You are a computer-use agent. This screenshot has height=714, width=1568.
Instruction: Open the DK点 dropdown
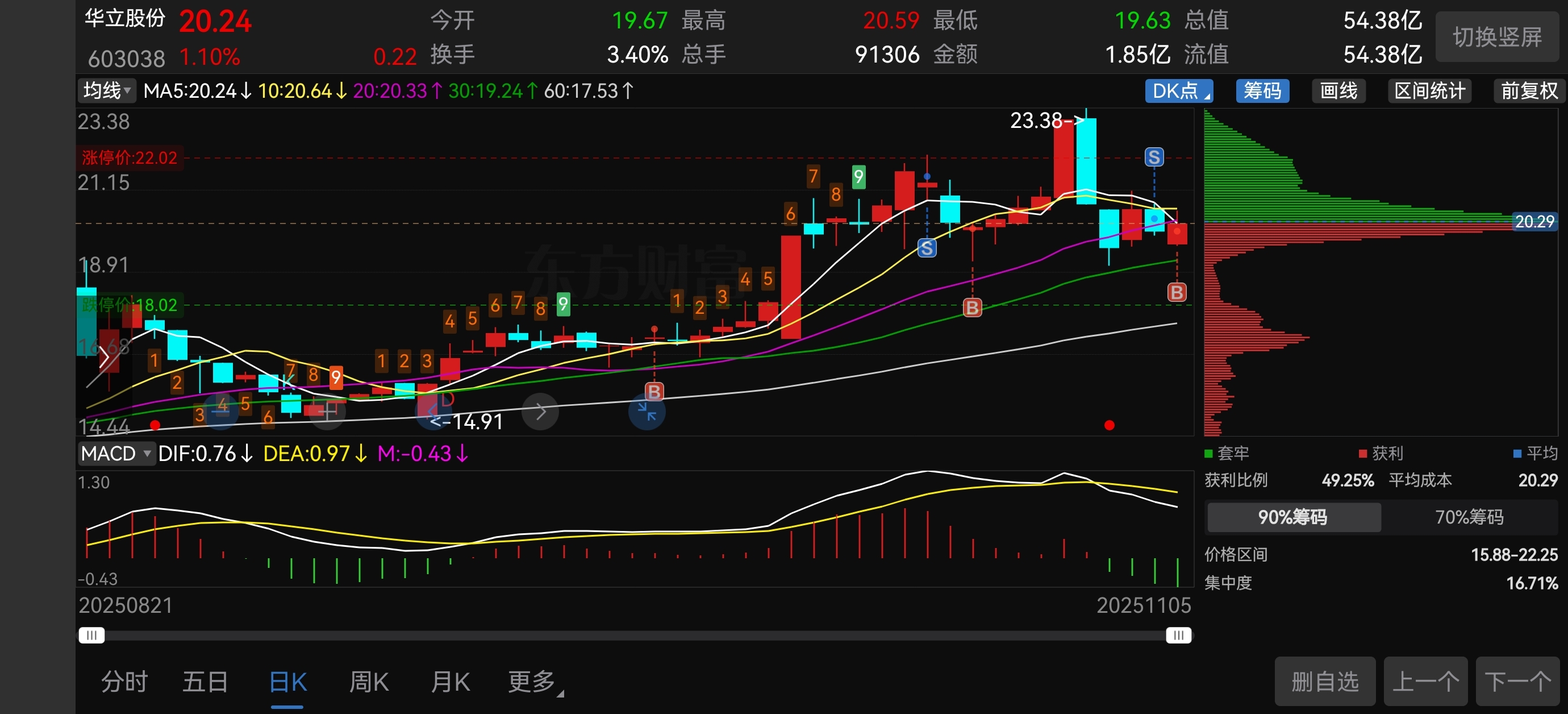1178,91
